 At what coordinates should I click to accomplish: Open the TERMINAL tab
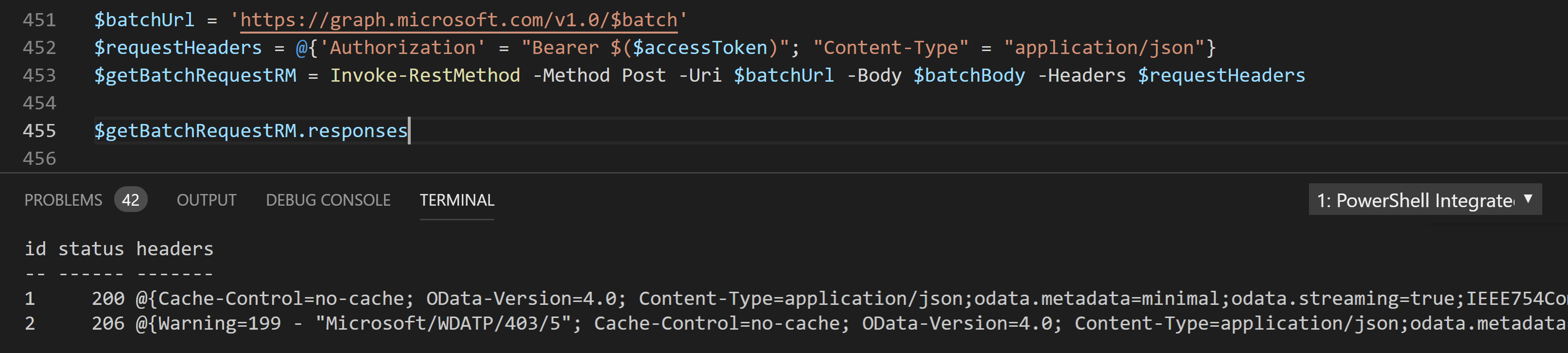click(456, 200)
